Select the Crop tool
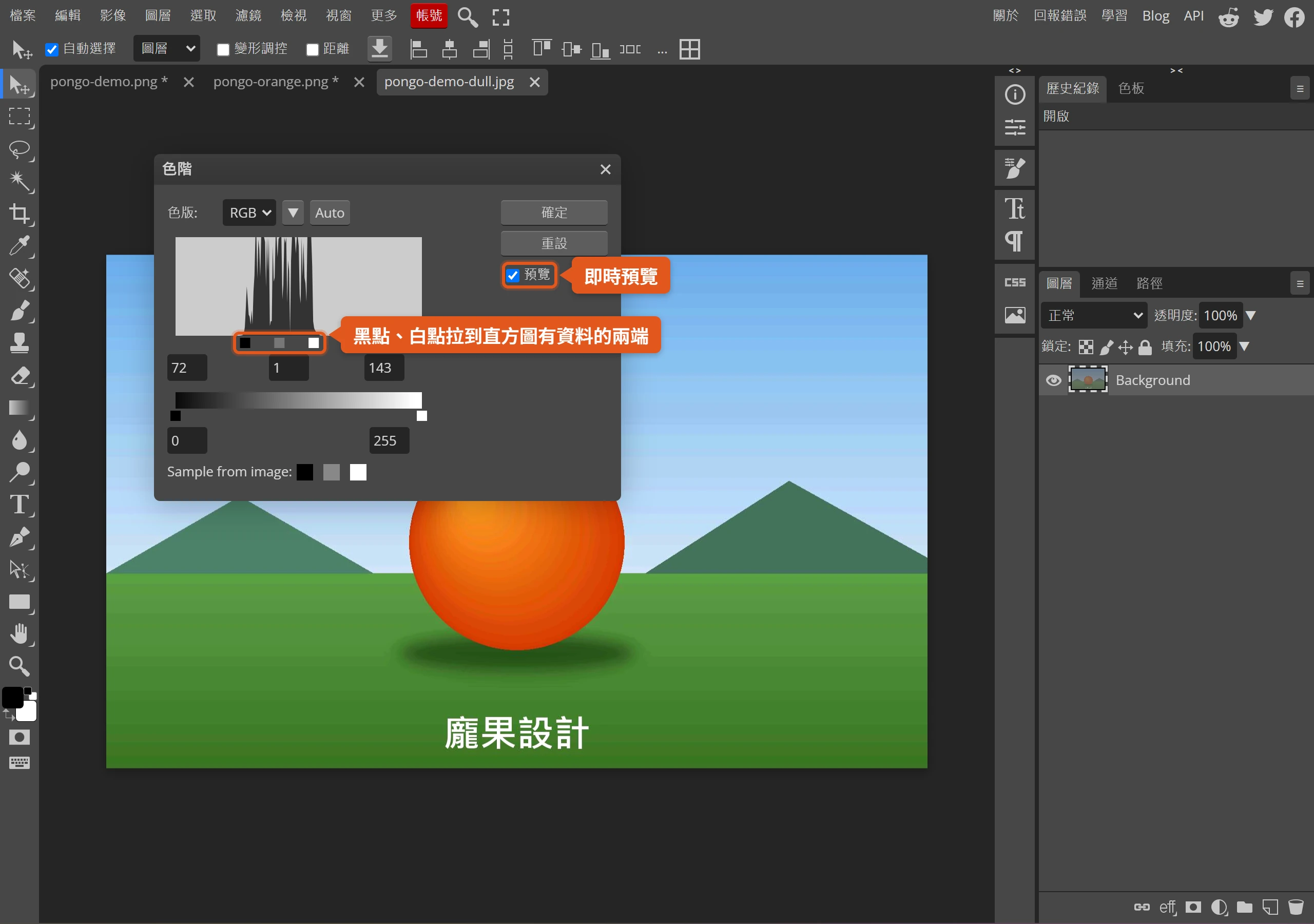This screenshot has height=924, width=1314. point(20,214)
